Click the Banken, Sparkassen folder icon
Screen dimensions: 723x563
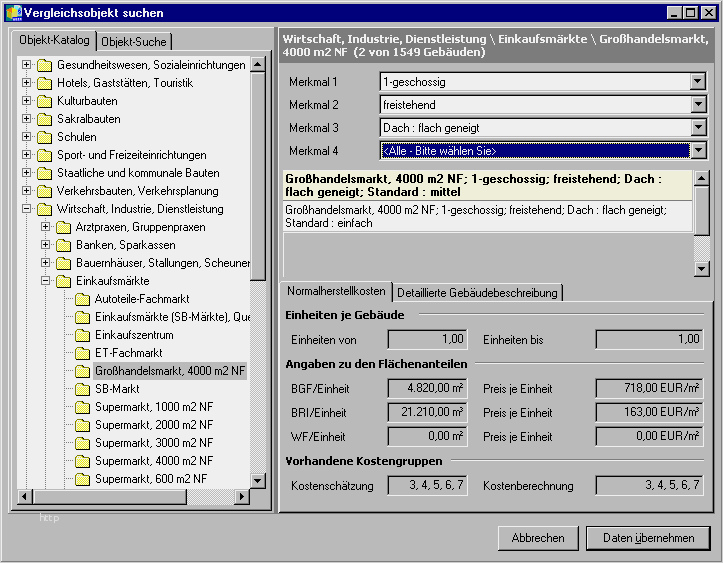pos(63,245)
